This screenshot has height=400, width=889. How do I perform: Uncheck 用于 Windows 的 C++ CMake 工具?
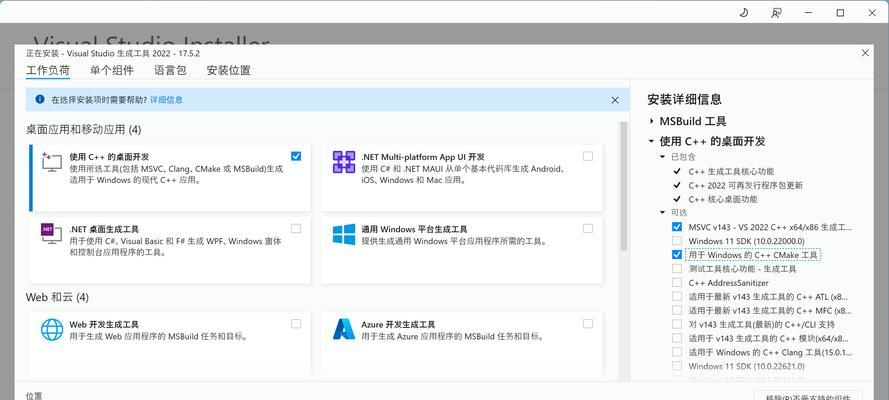point(676,254)
